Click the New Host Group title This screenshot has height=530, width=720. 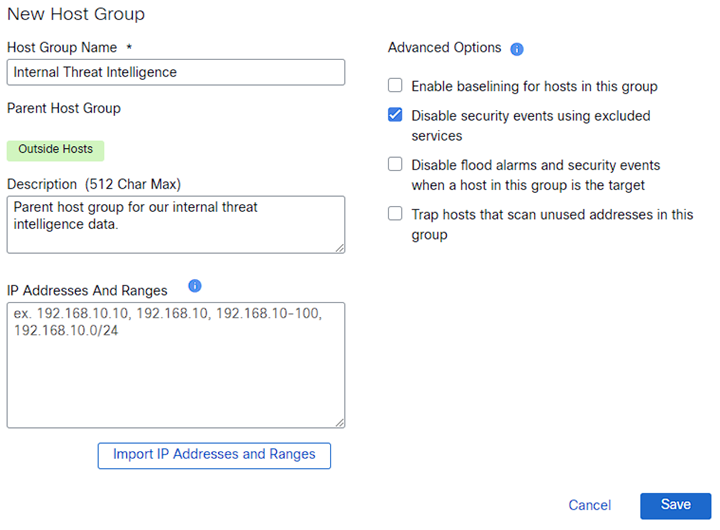(x=76, y=15)
